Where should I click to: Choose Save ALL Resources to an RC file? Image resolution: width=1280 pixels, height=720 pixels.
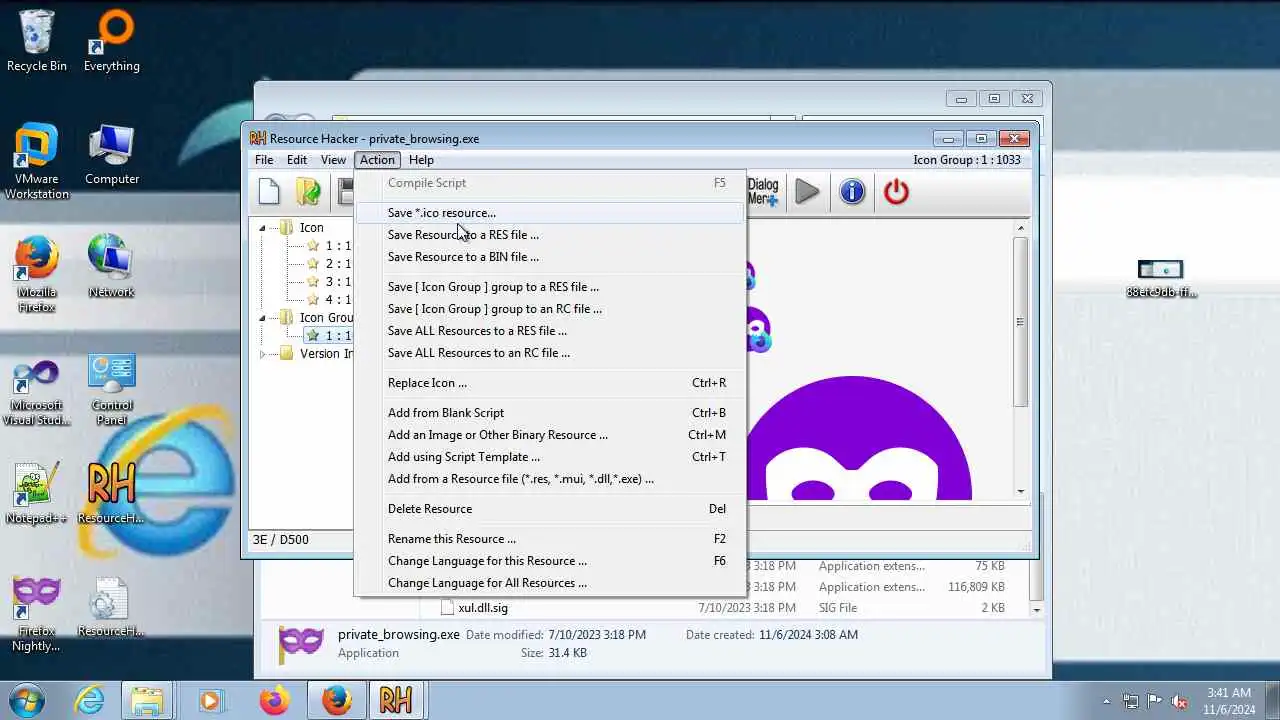pos(550,353)
